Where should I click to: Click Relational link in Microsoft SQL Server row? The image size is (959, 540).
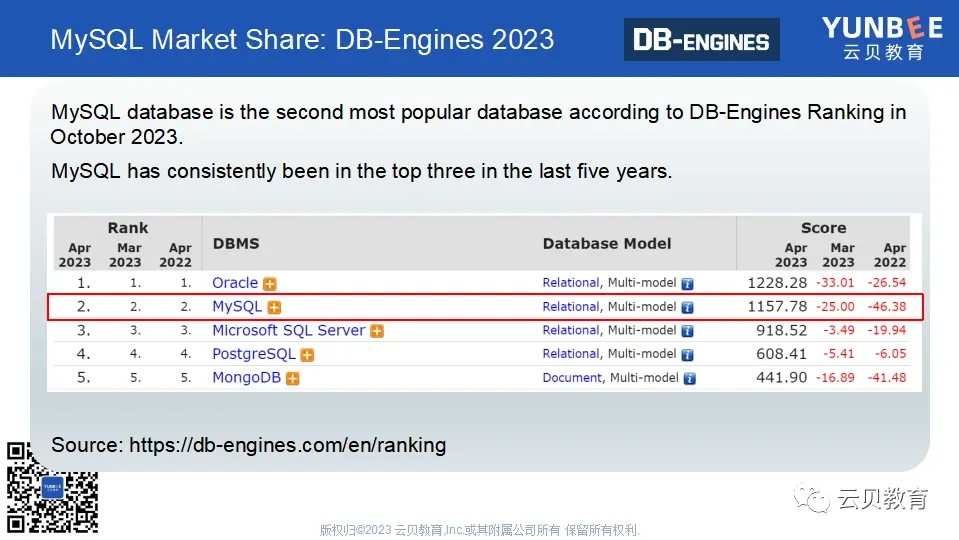coord(571,330)
